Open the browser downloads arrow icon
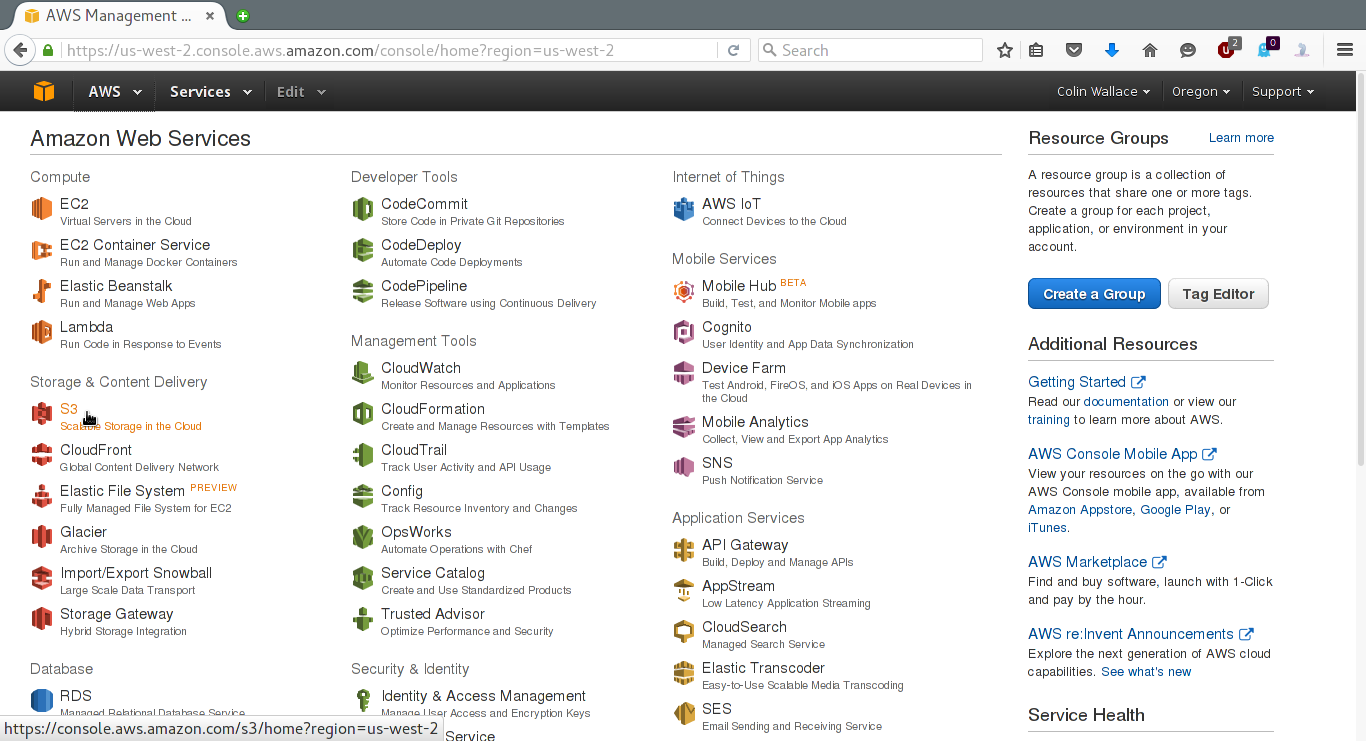The width and height of the screenshot is (1366, 741). pos(1112,50)
